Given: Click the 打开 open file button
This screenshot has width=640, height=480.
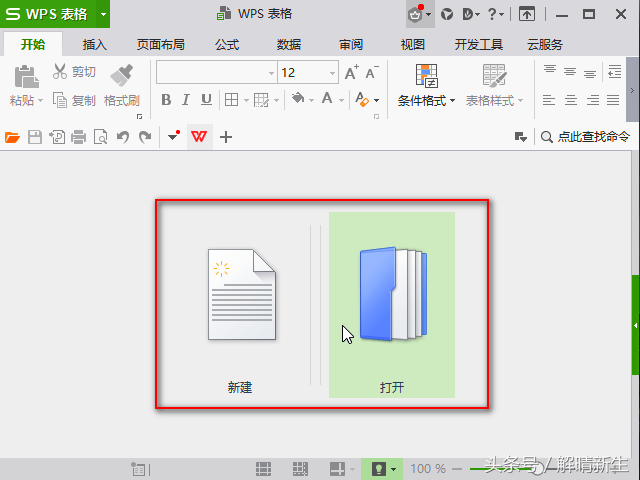Looking at the screenshot, I should [x=392, y=304].
